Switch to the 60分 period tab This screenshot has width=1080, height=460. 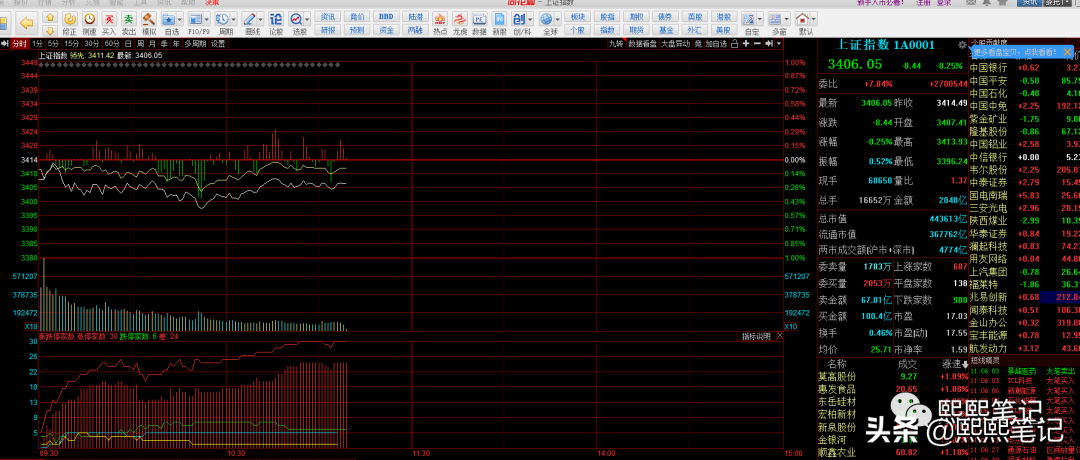111,44
